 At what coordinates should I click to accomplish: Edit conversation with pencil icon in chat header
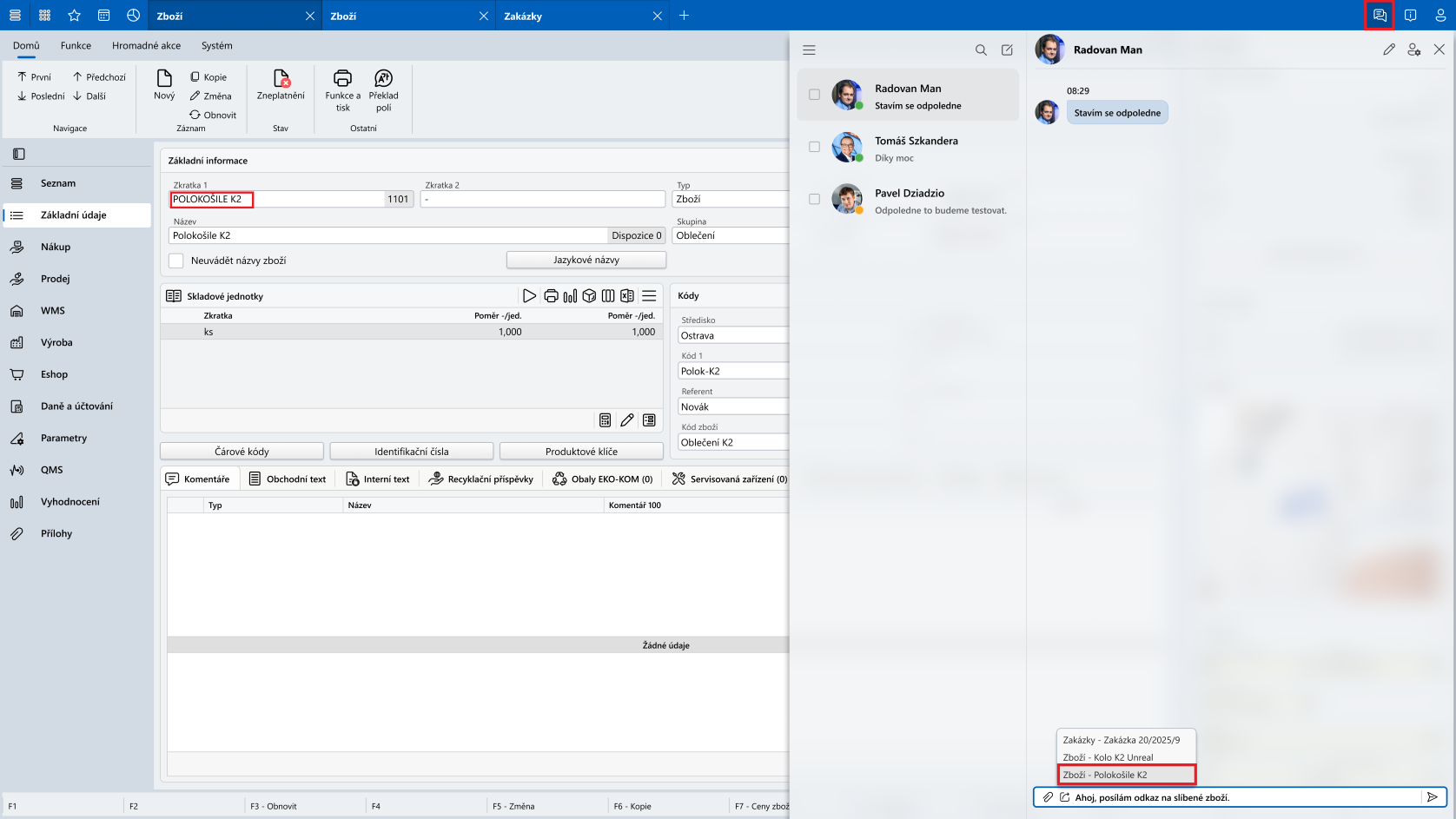[x=1389, y=50]
